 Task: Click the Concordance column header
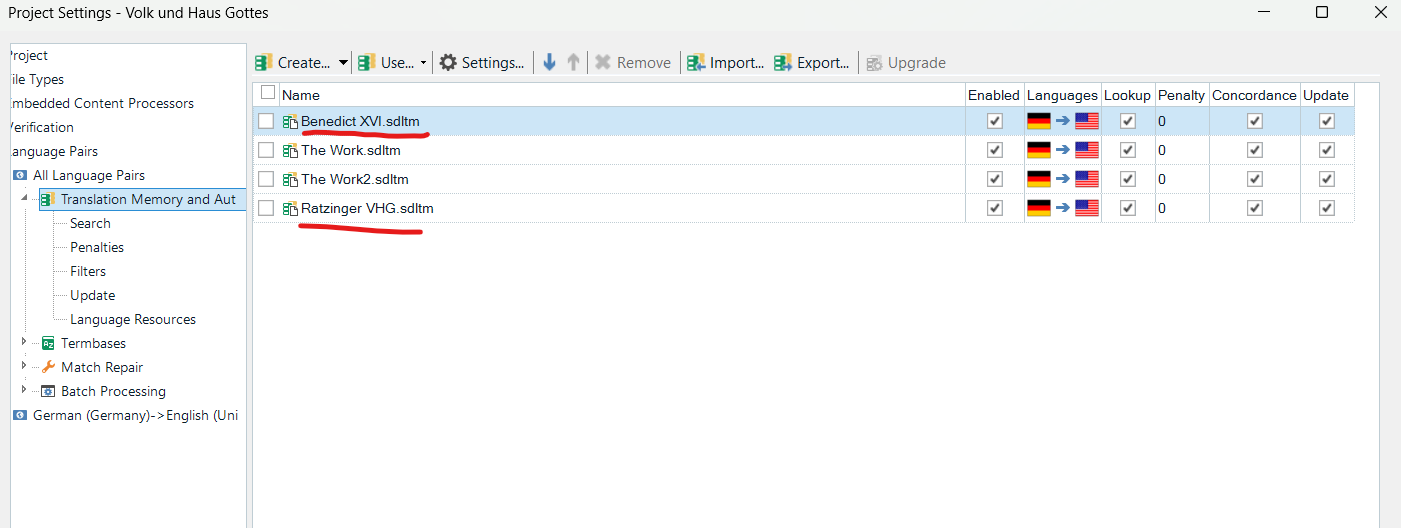[1254, 95]
